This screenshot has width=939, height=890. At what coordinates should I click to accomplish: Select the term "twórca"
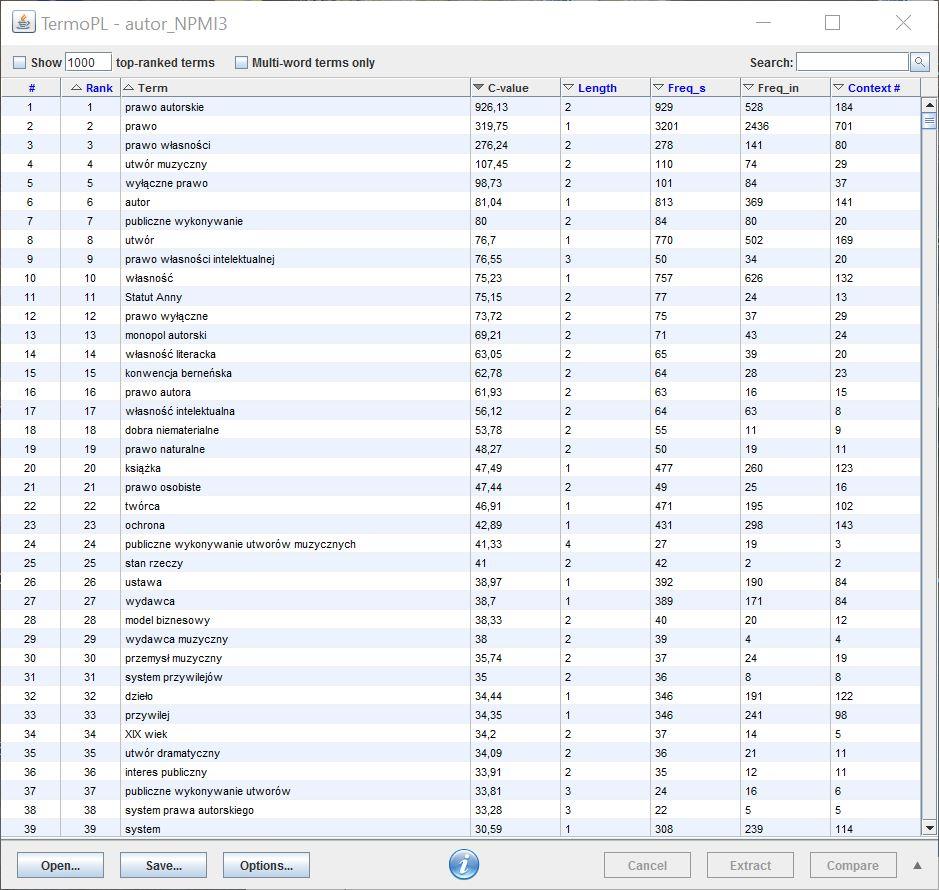(142, 506)
